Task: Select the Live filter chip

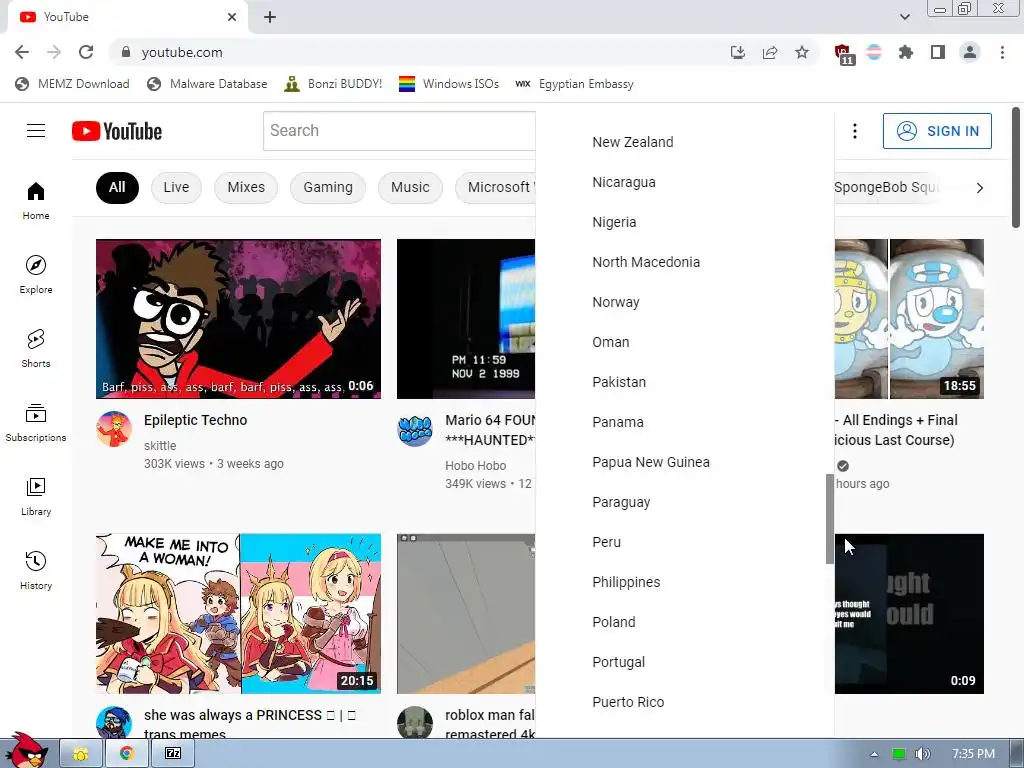Action: [176, 187]
